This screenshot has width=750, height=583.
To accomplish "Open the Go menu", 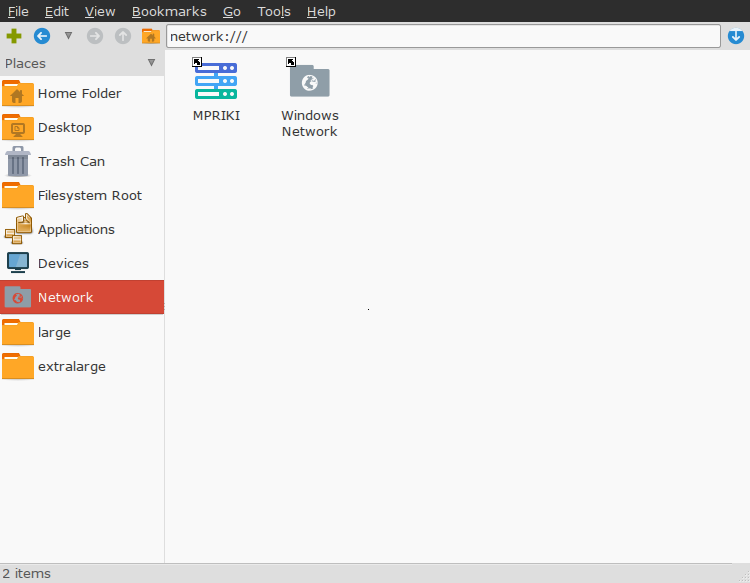I will pos(232,11).
